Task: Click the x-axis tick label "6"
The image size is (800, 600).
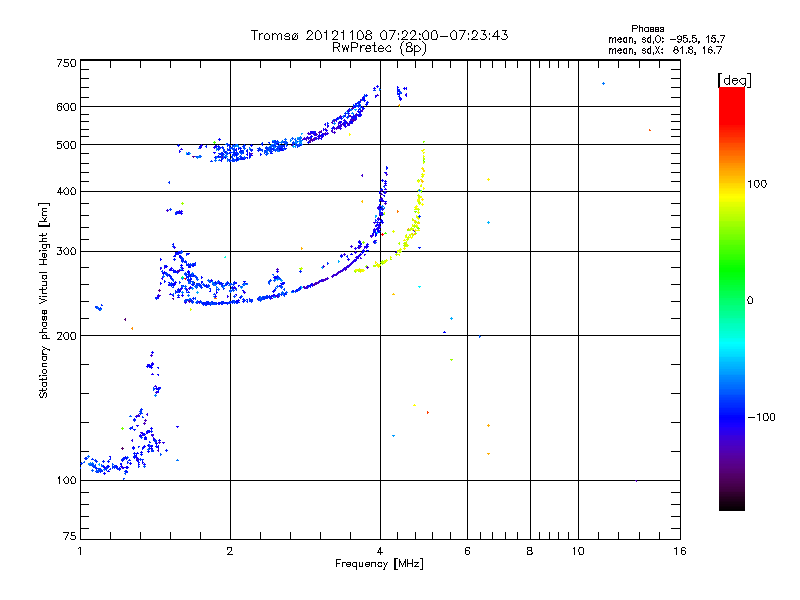Action: pos(467,551)
